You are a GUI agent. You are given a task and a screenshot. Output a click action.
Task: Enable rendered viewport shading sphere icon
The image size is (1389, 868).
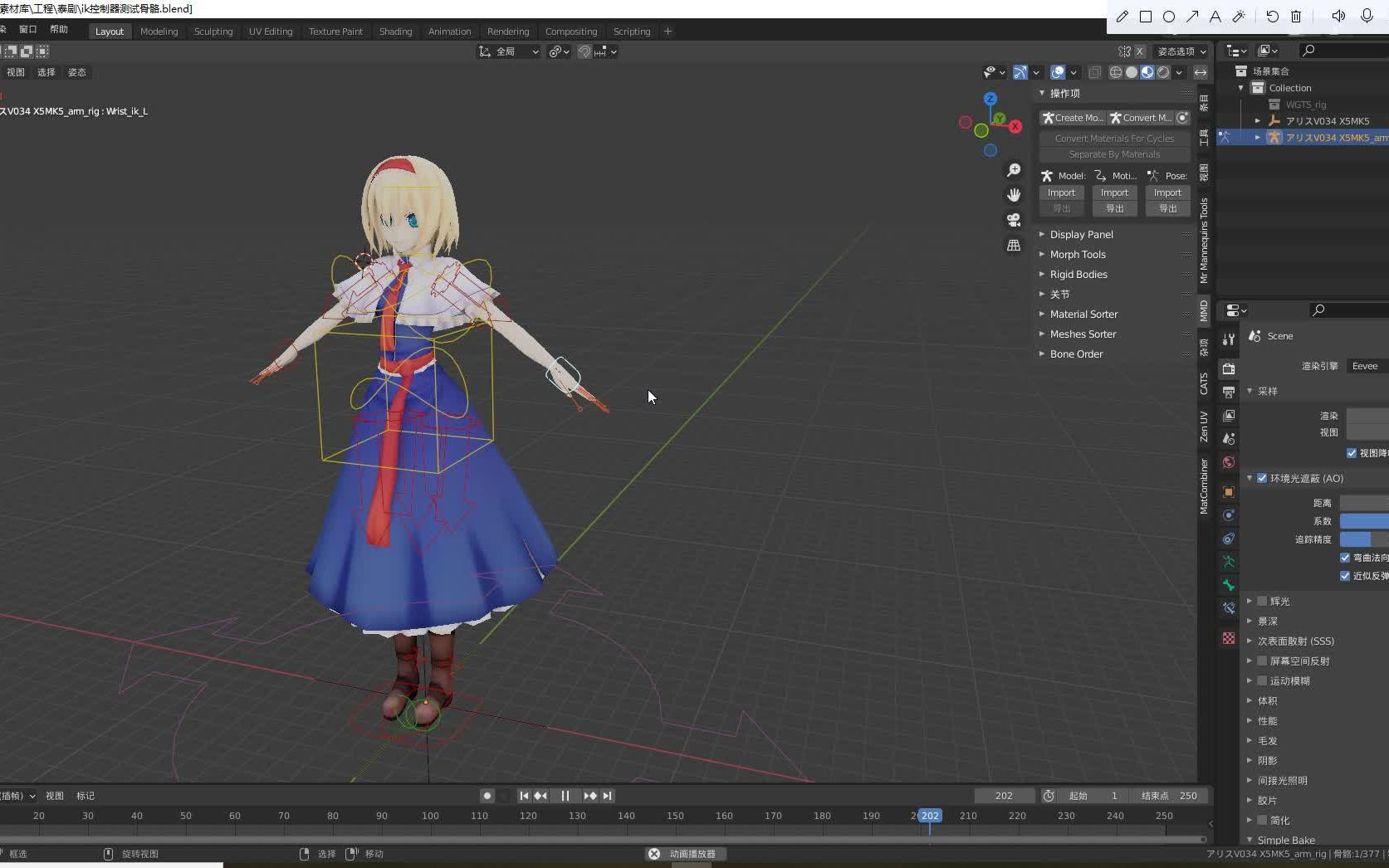[1165, 72]
